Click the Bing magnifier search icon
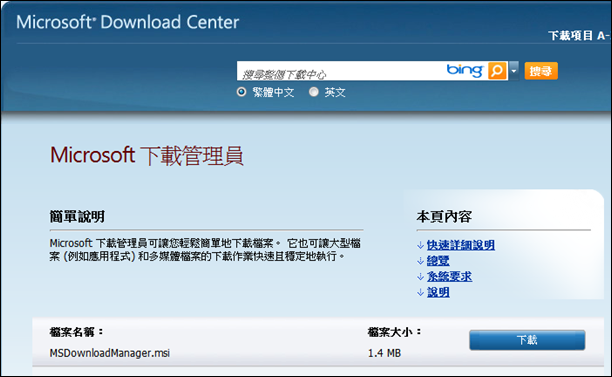 [497, 71]
